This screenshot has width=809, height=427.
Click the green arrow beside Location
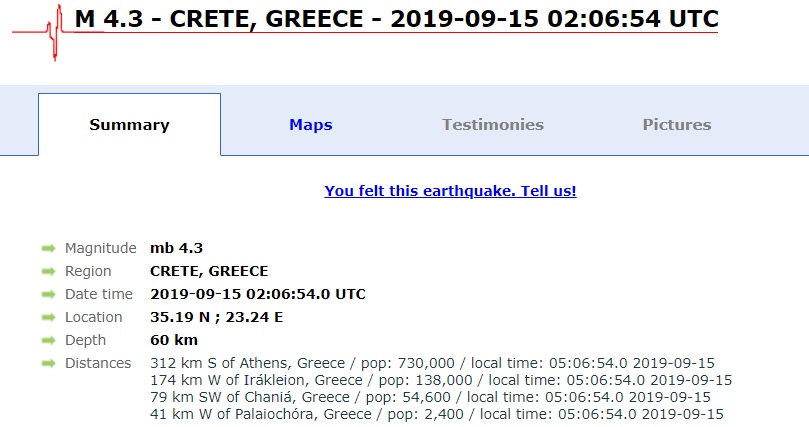click(x=48, y=318)
